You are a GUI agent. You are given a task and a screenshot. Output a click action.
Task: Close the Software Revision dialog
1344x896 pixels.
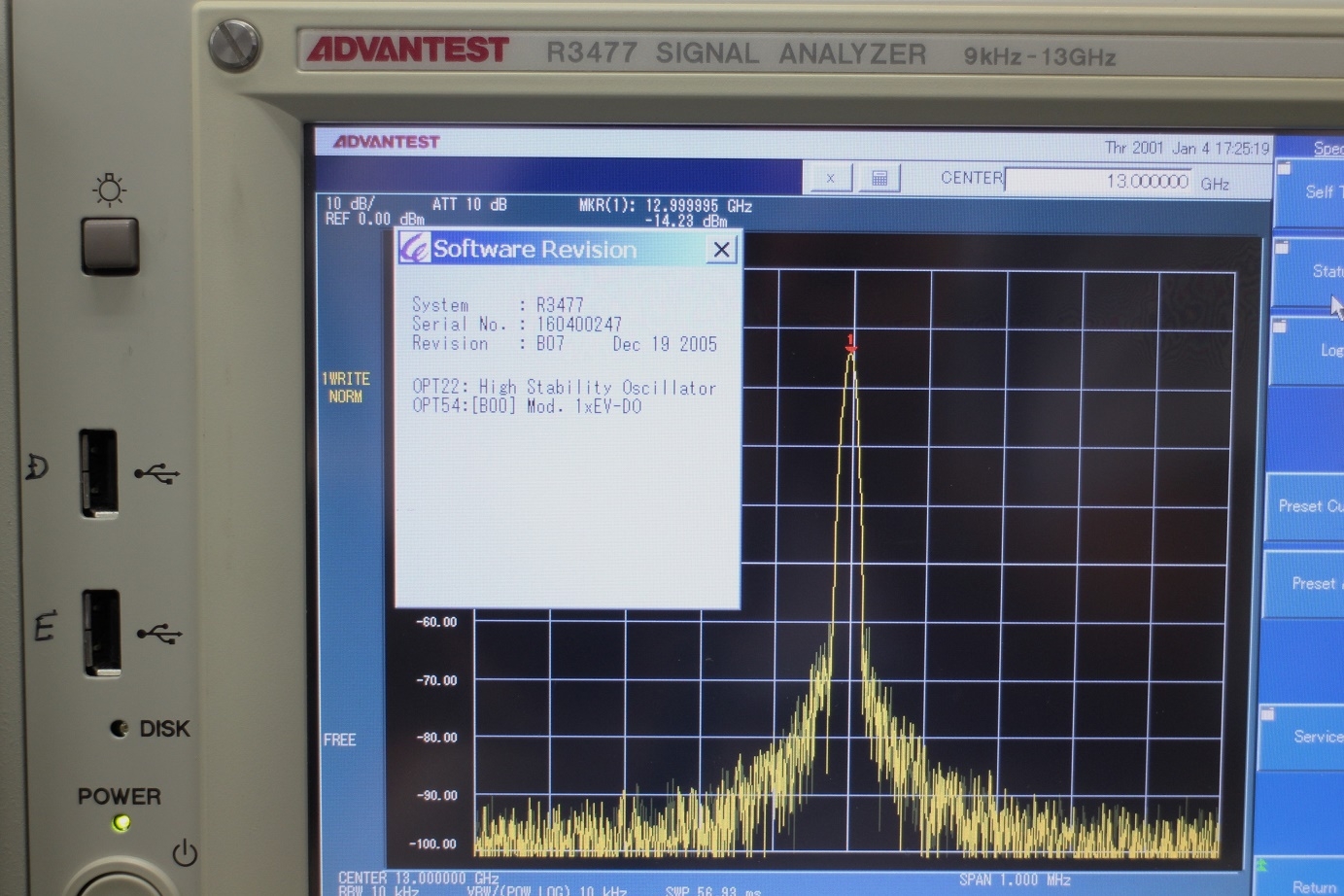pos(721,250)
